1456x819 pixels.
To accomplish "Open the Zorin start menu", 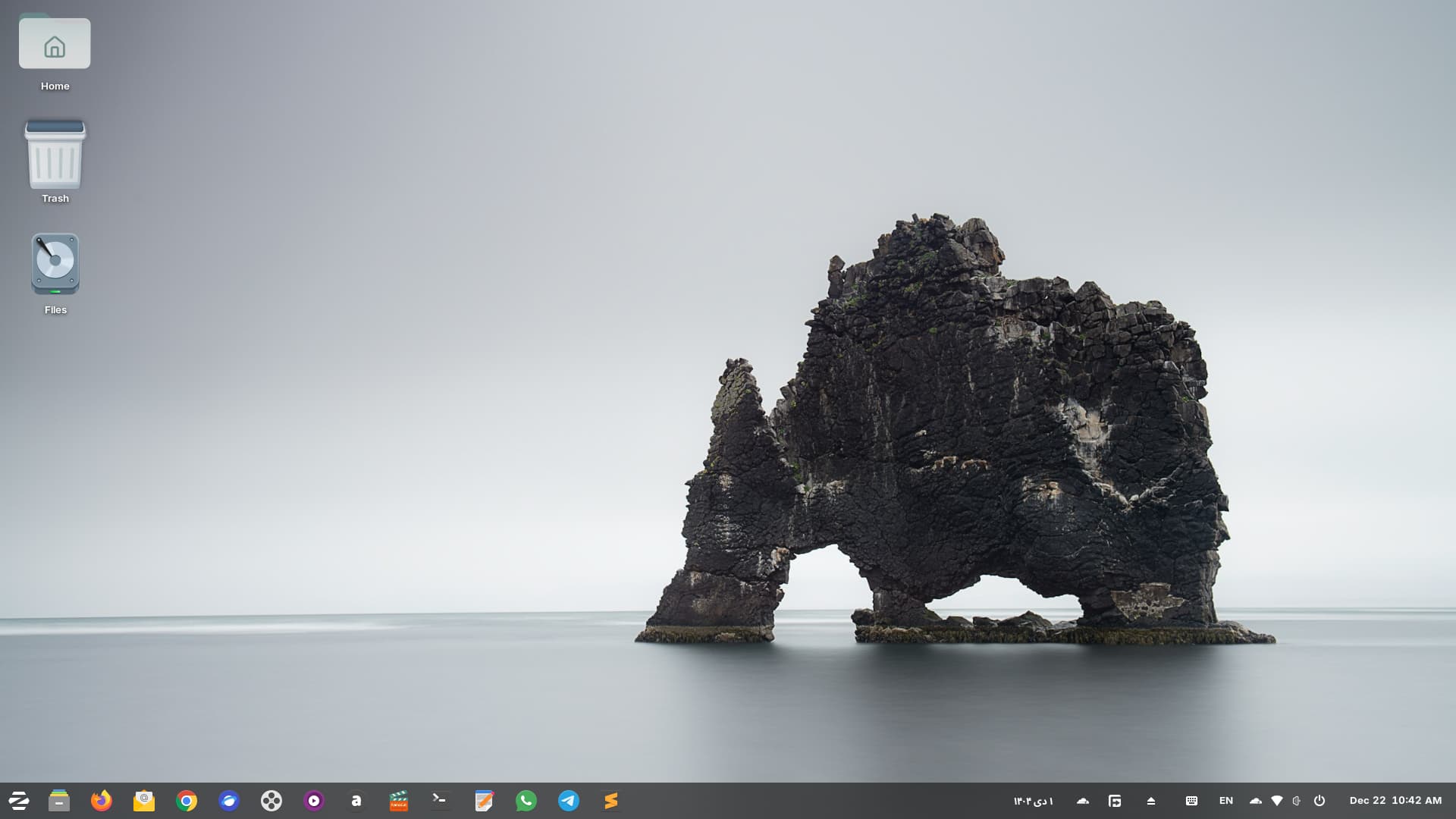I will (18, 801).
